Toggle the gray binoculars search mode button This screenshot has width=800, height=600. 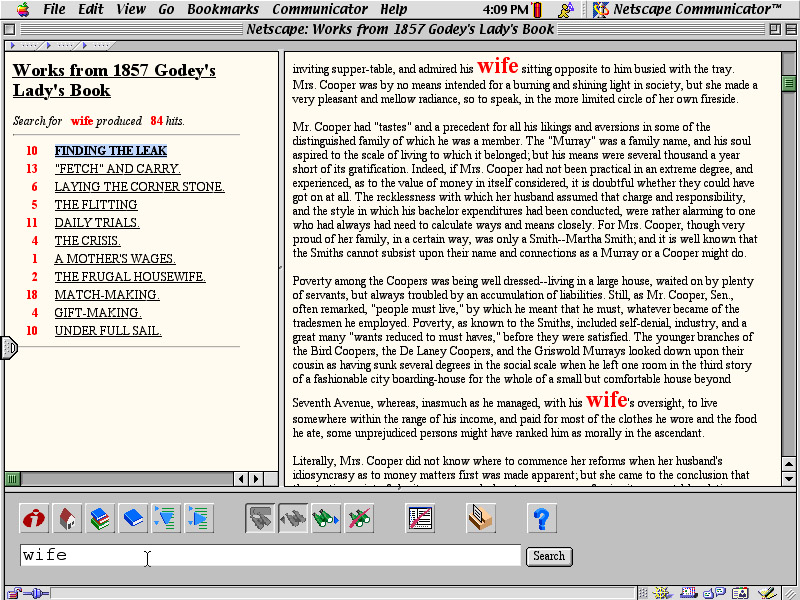tap(261, 518)
